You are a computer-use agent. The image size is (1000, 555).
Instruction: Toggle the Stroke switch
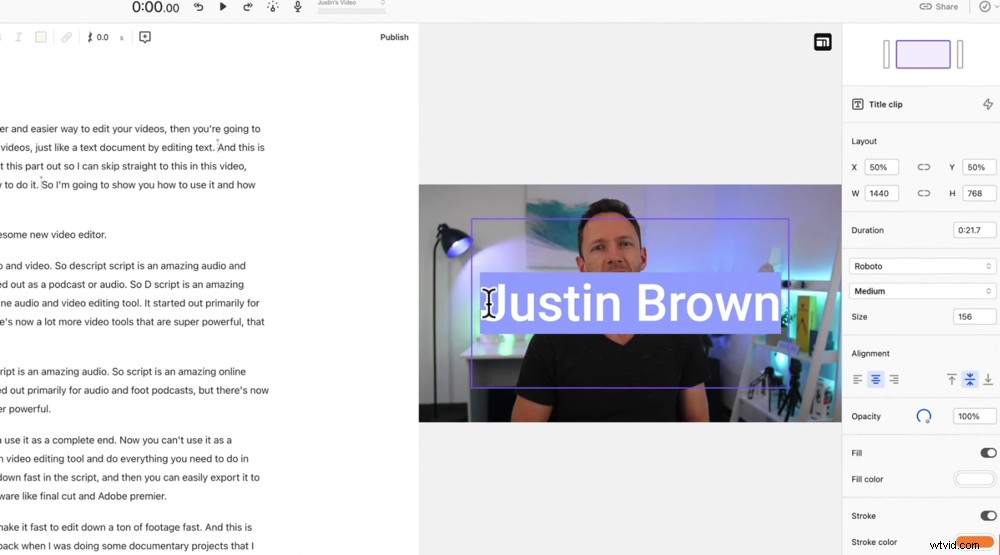click(988, 515)
